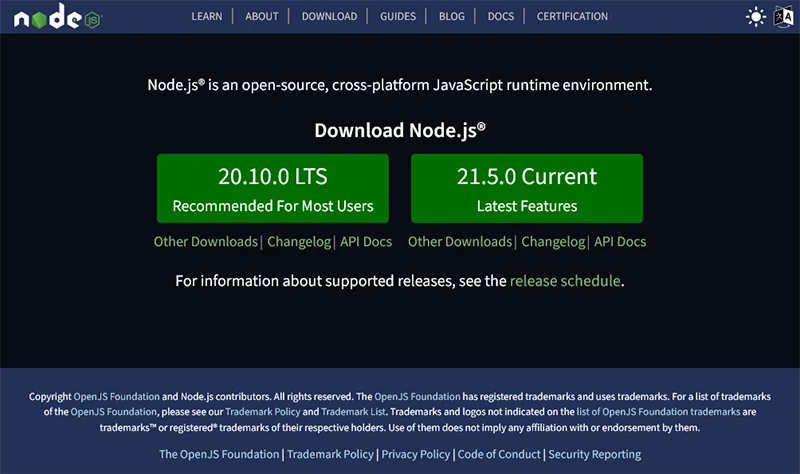Open the Security Reporting footer link

594,454
